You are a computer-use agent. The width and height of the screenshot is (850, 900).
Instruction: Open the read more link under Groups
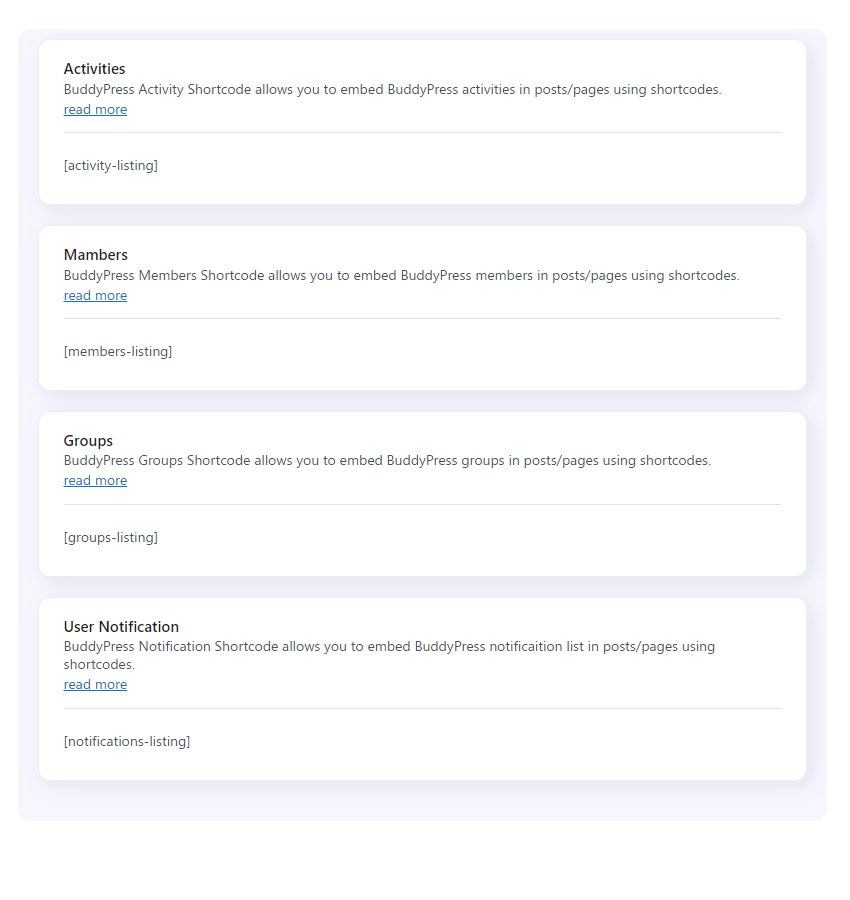pyautogui.click(x=95, y=480)
